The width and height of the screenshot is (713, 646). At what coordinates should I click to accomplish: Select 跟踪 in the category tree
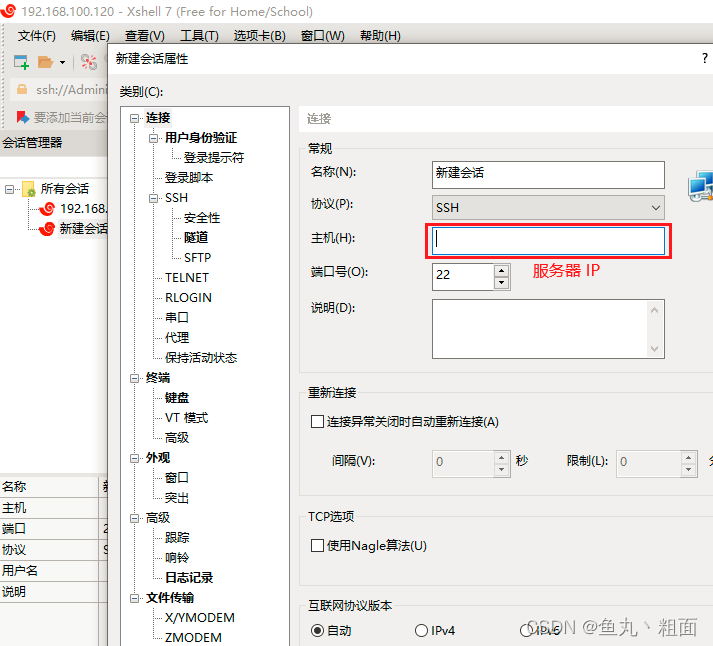point(177,538)
